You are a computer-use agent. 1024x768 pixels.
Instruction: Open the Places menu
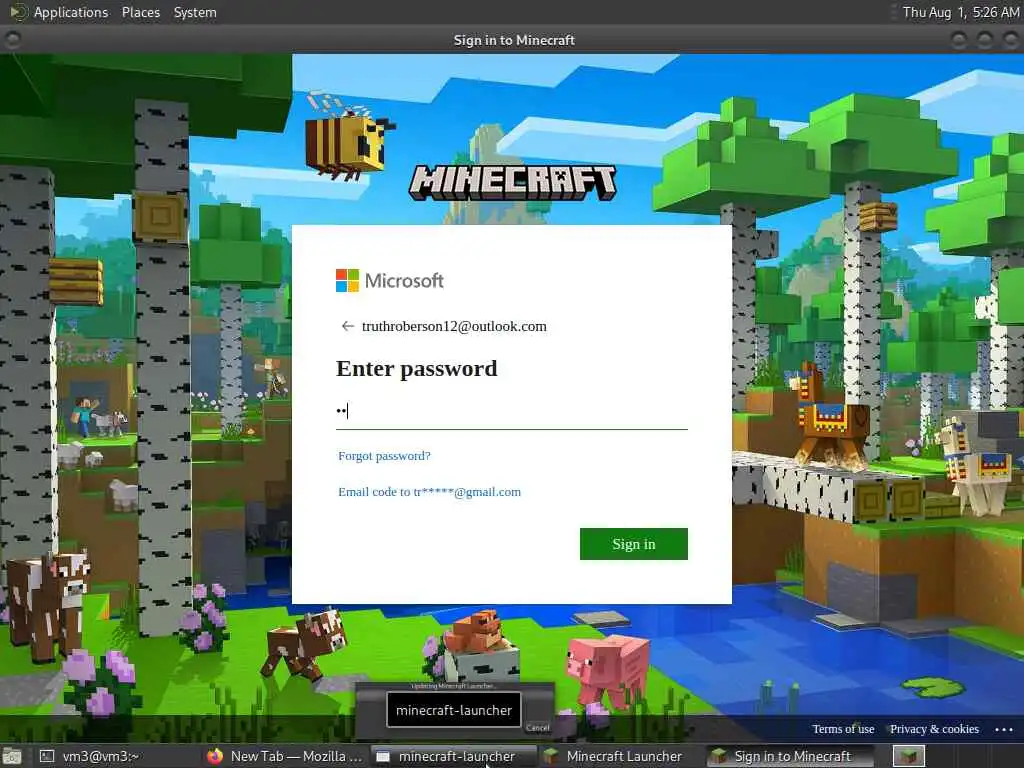click(x=140, y=12)
